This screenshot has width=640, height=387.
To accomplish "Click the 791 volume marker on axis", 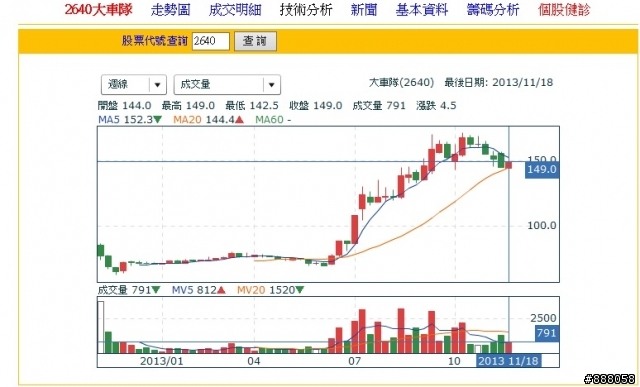I will tap(547, 333).
